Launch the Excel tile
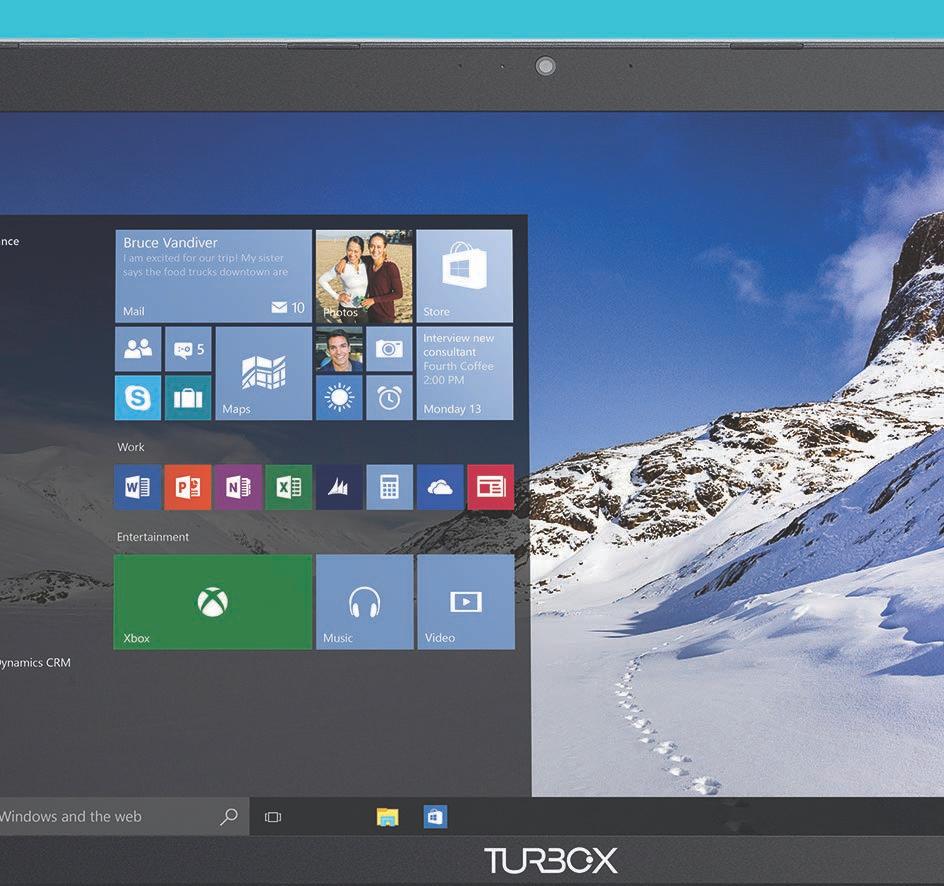The image size is (944, 886). (x=288, y=487)
